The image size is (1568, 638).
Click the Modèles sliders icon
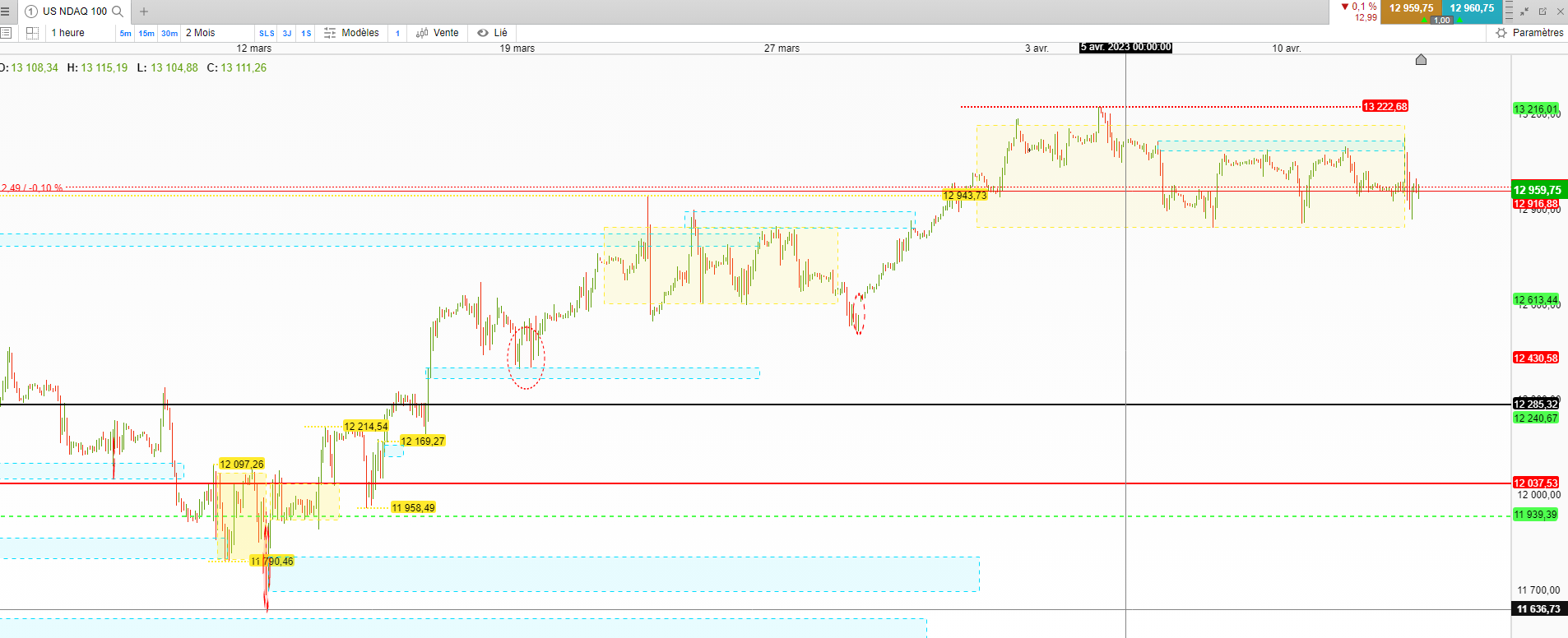[330, 33]
